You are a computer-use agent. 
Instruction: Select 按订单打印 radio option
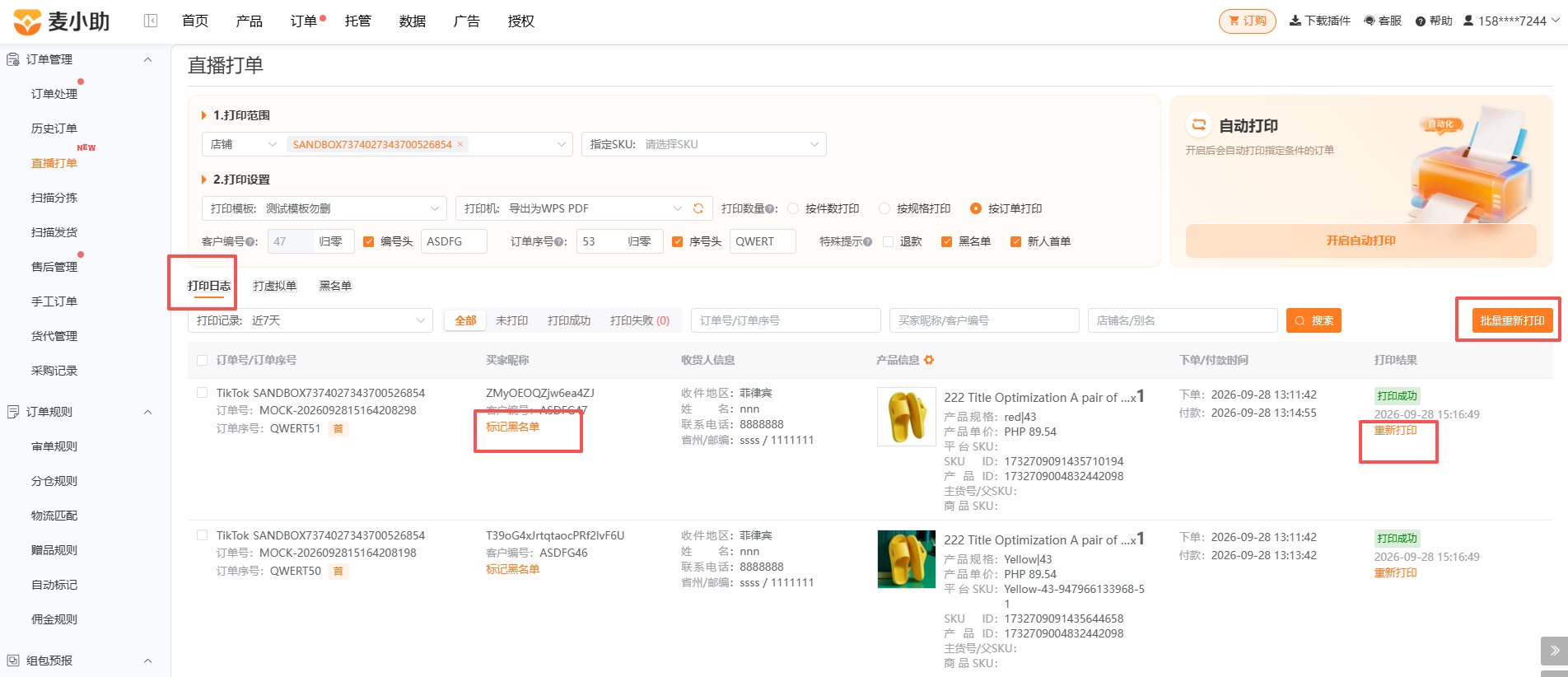(x=976, y=208)
